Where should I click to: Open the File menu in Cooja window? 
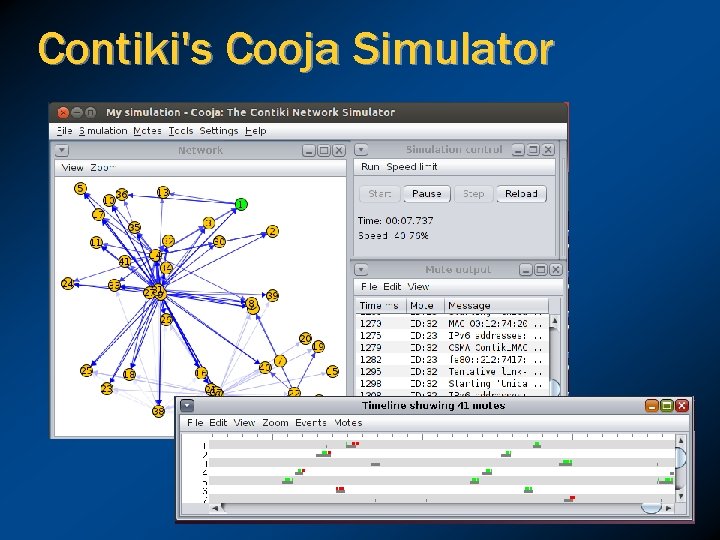tap(64, 131)
